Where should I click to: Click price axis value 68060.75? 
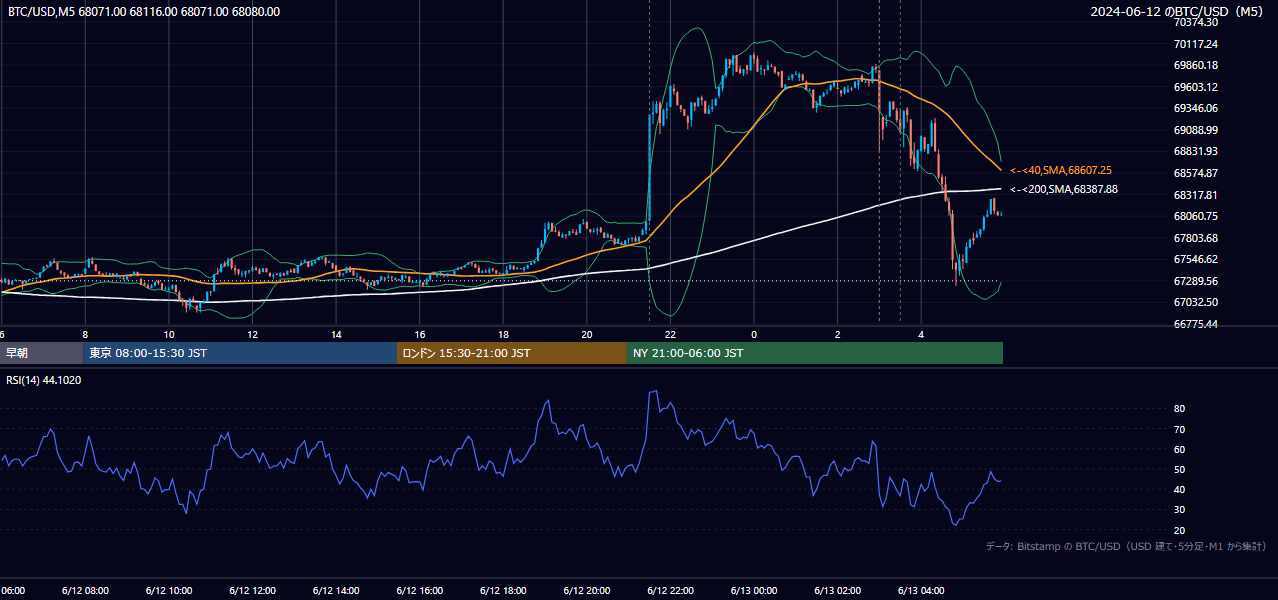coord(1195,216)
